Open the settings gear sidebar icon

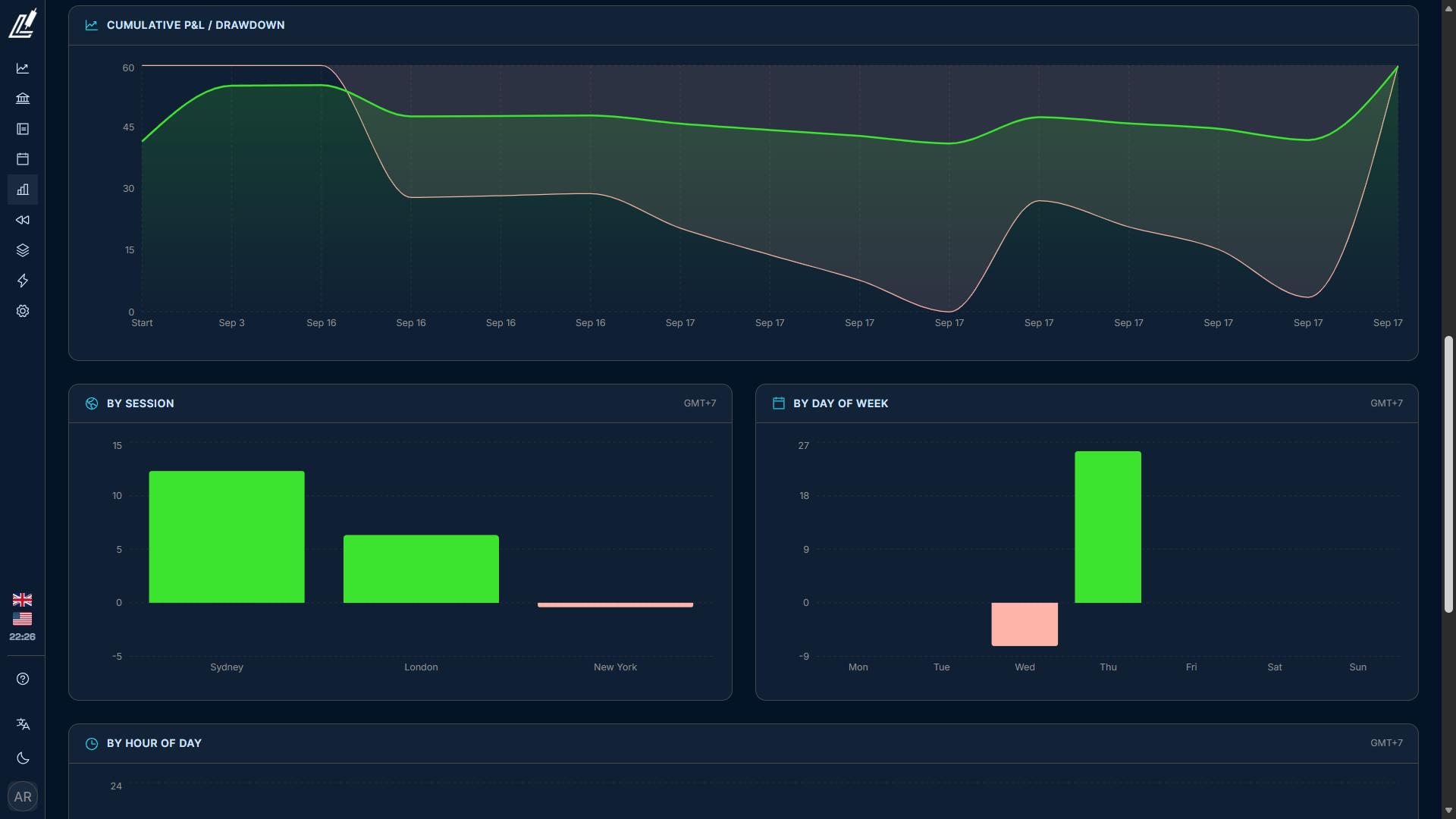tap(23, 311)
